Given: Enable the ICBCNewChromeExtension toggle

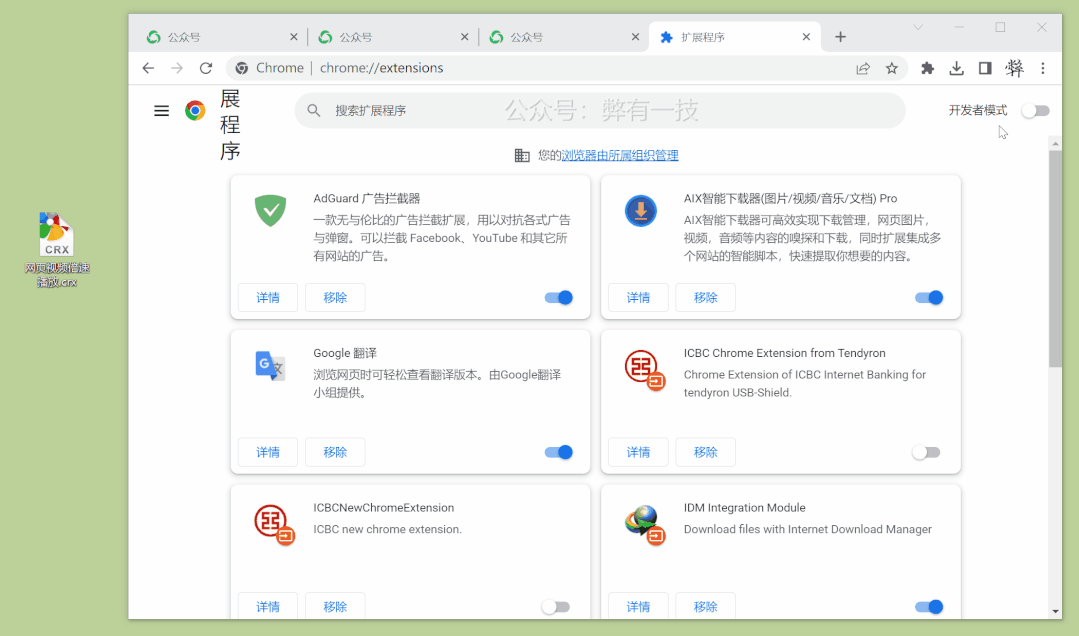Looking at the screenshot, I should (556, 606).
